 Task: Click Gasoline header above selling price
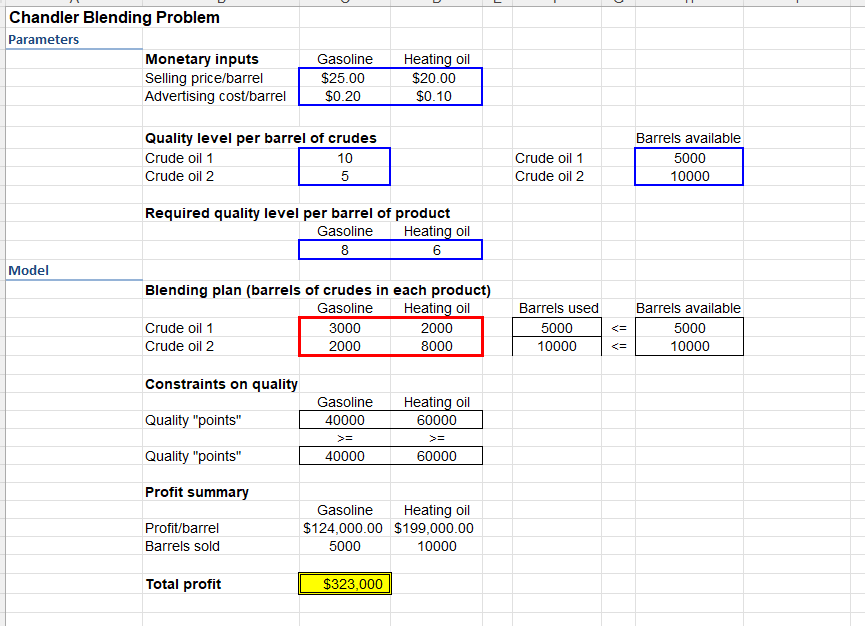(345, 59)
